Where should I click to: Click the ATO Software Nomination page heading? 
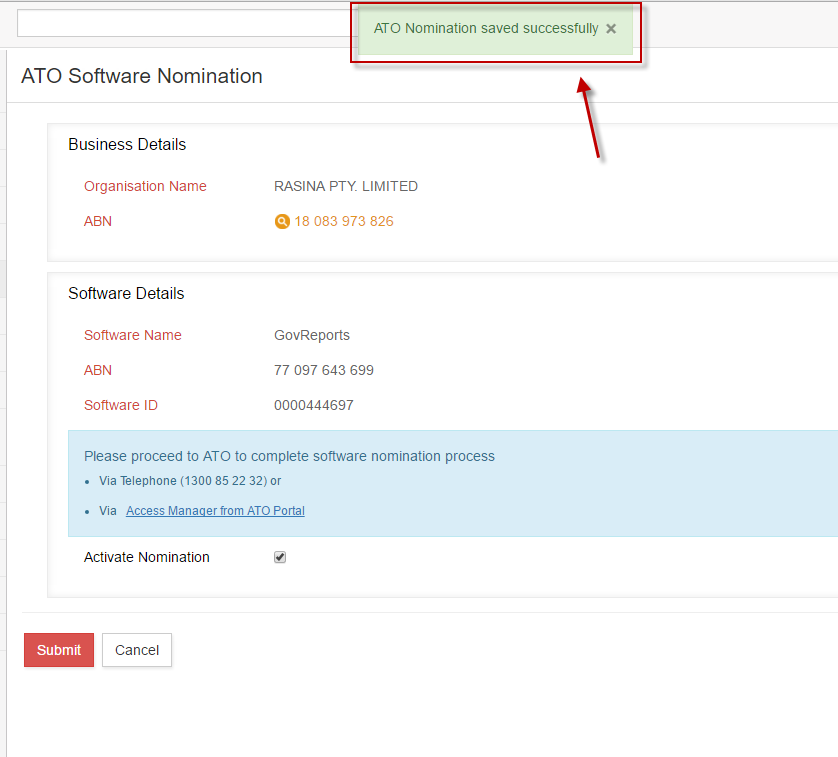click(142, 76)
